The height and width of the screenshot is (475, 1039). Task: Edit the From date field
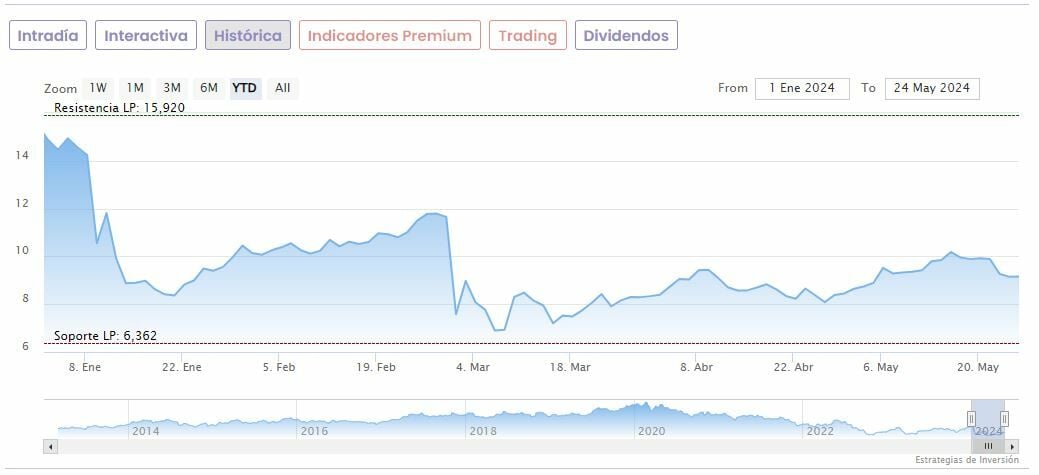pos(802,88)
